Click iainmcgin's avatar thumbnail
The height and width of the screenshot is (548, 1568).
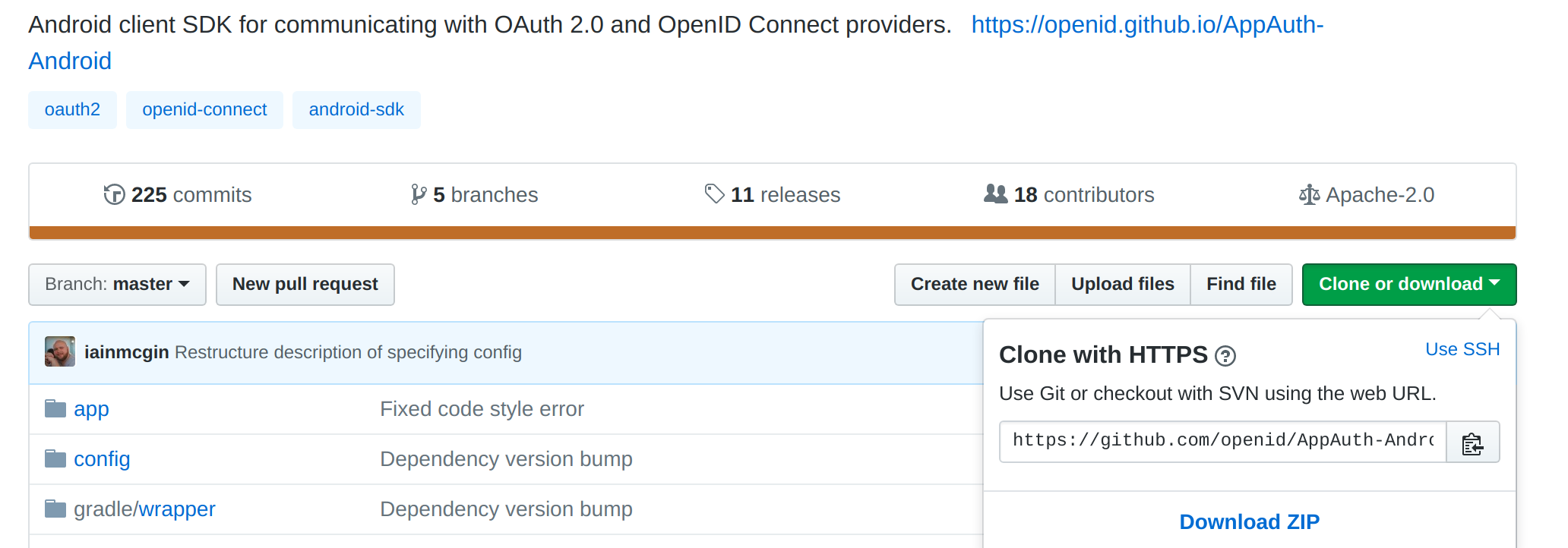tap(60, 352)
